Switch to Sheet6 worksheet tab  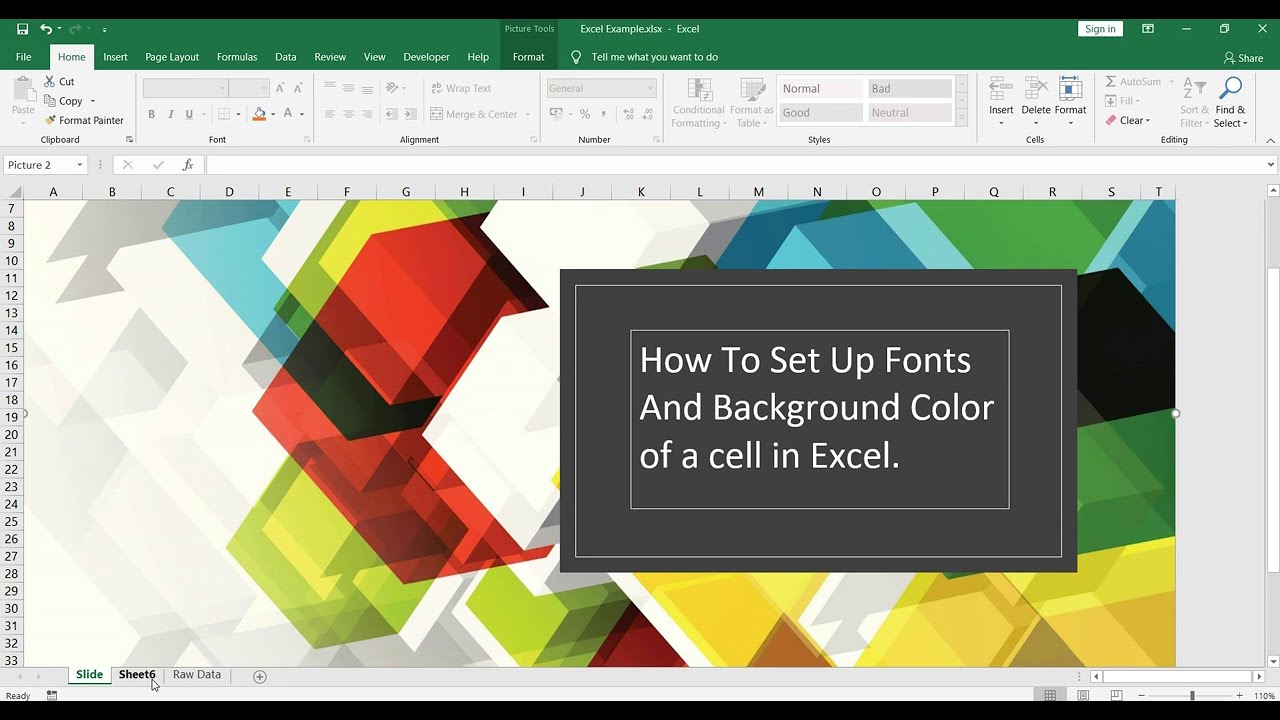137,675
